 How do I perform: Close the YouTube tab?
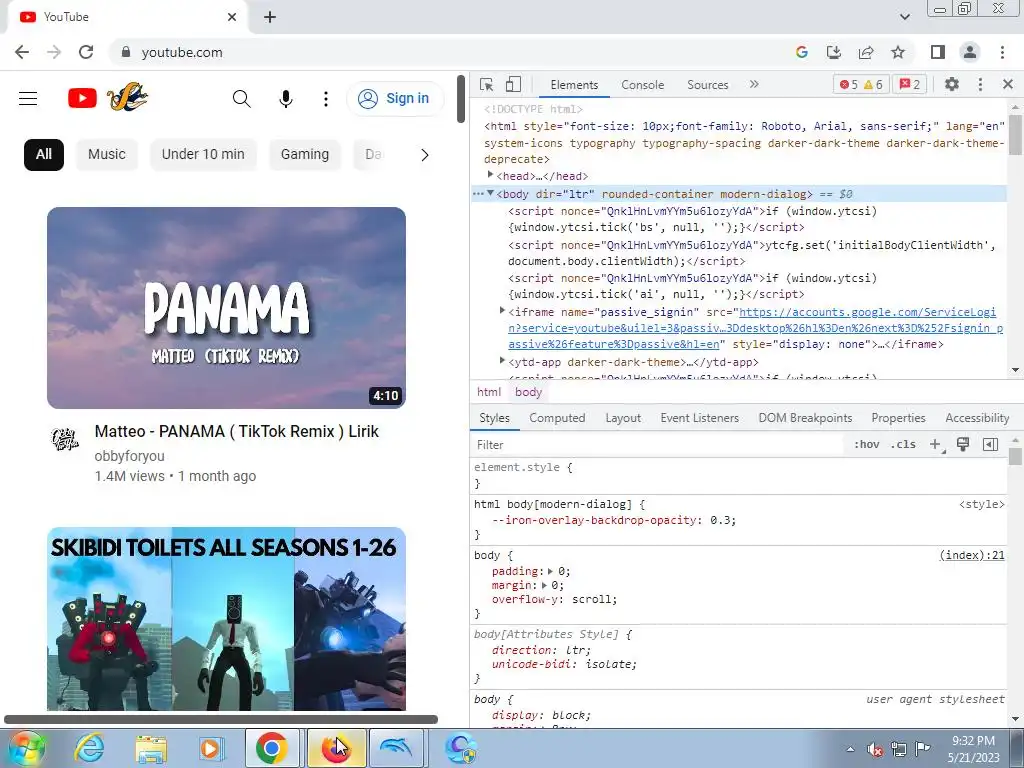[x=232, y=17]
